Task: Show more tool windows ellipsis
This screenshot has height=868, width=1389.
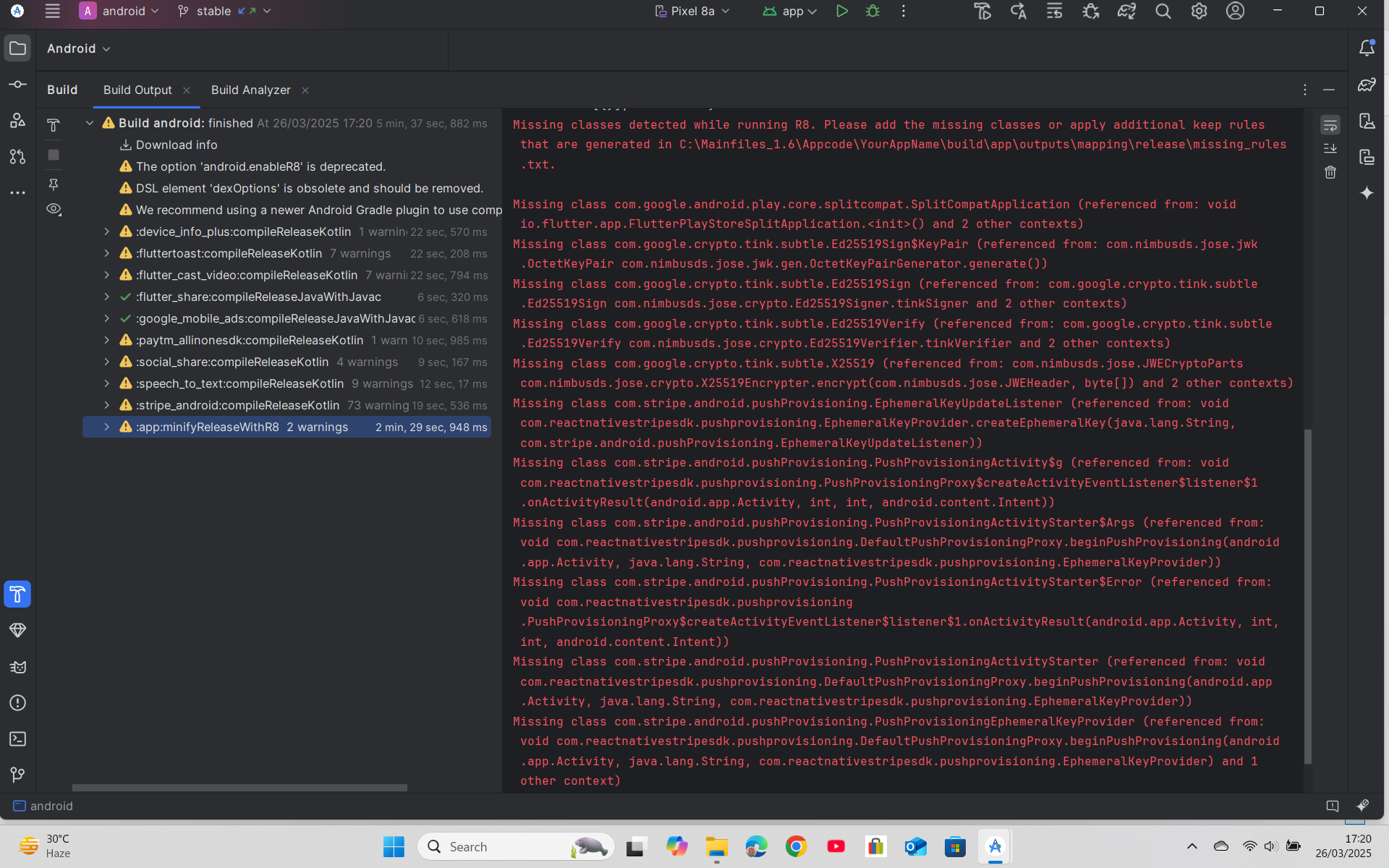Action: coord(17,193)
